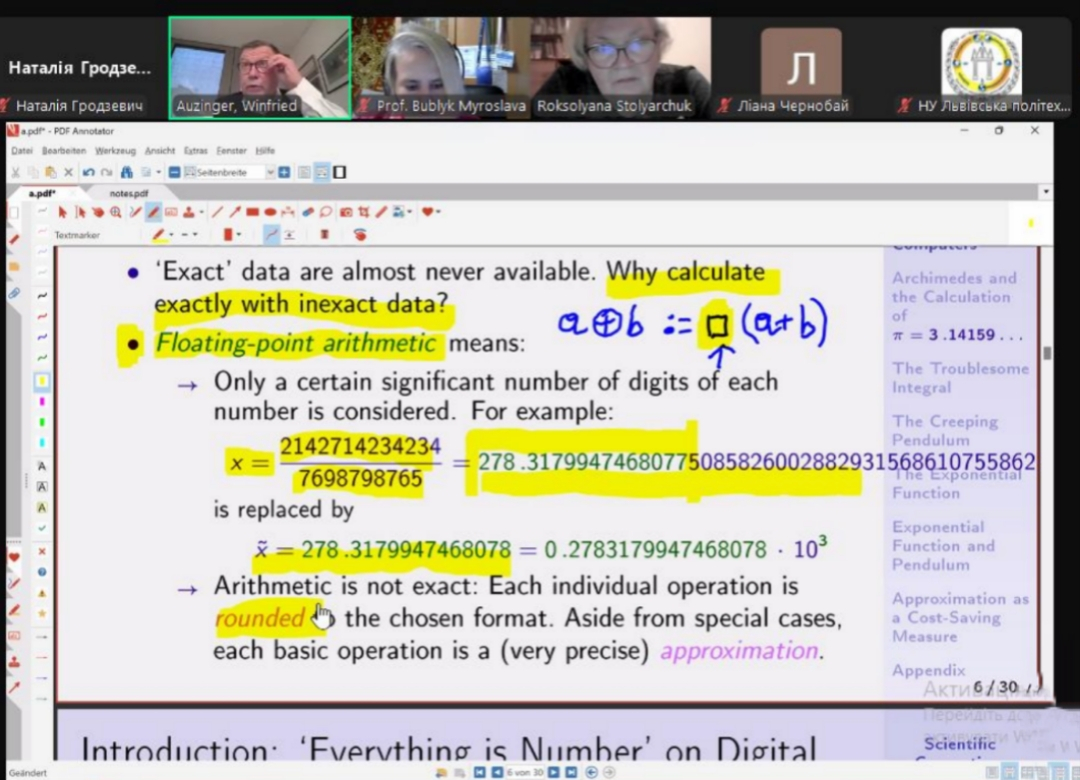This screenshot has height=780, width=1080.
Task: Pick the arrow drawing tool
Action: (235, 212)
